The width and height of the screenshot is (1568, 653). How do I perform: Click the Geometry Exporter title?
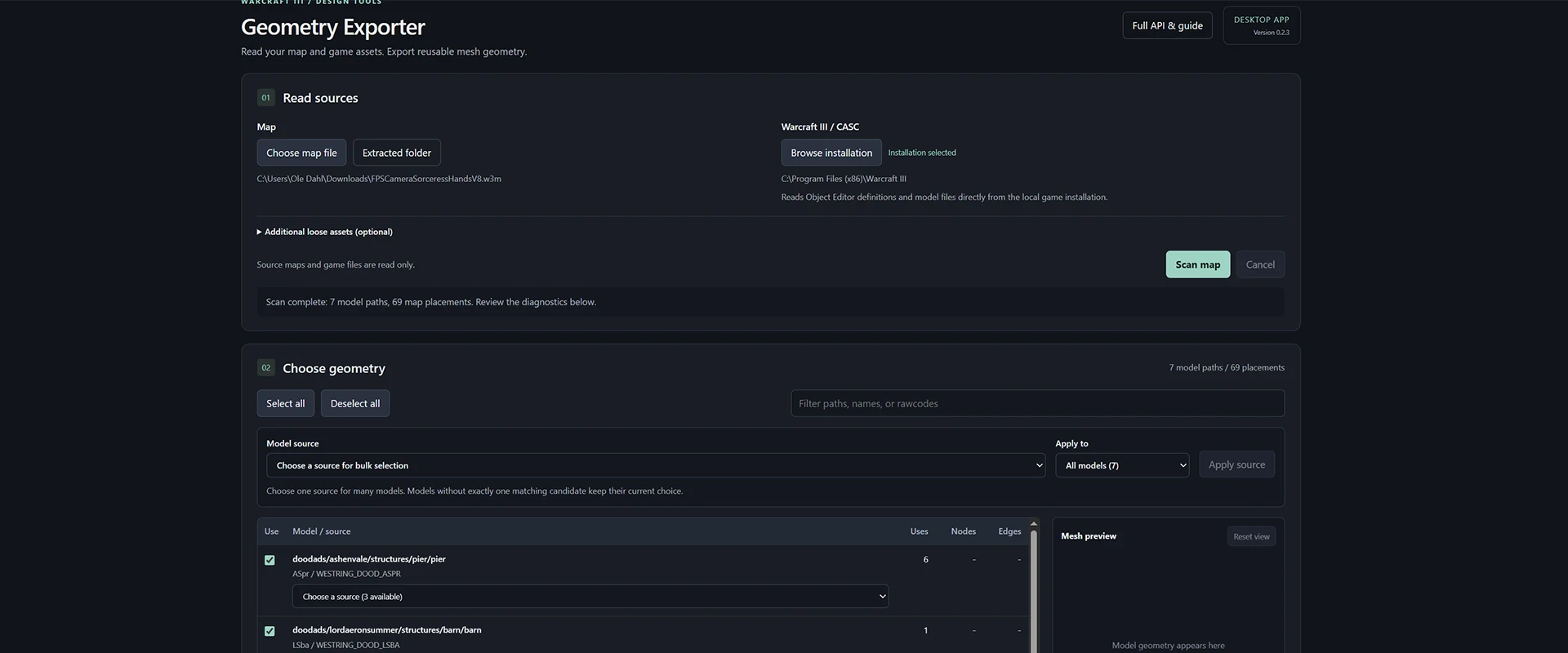[333, 27]
